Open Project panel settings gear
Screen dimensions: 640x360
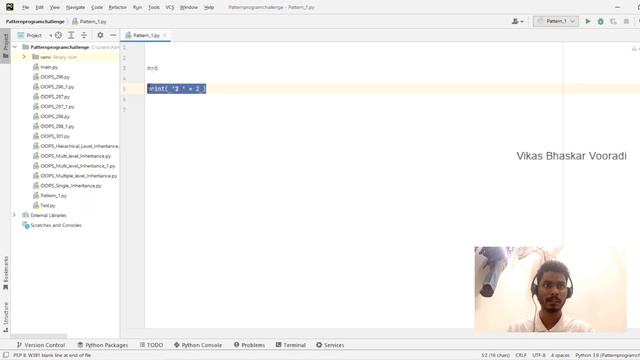100,36
